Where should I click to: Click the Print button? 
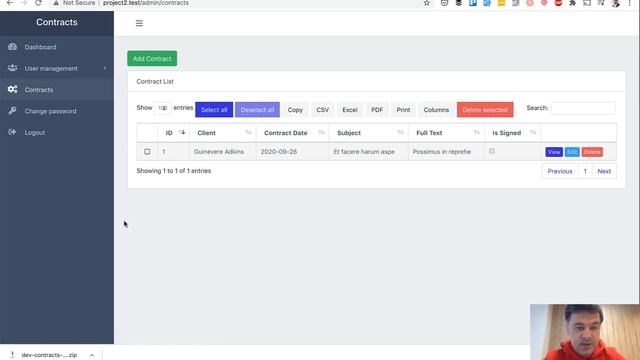tap(403, 110)
